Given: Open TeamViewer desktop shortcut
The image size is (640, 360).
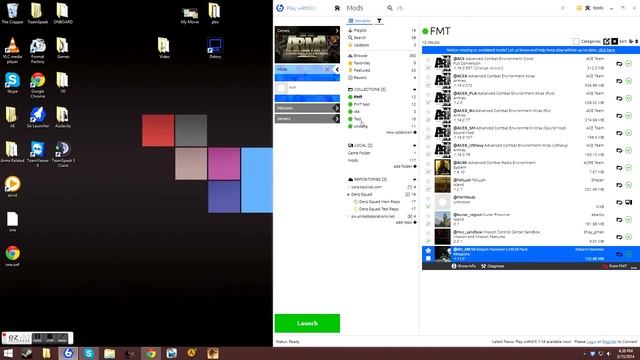Looking at the screenshot, I should [x=38, y=154].
